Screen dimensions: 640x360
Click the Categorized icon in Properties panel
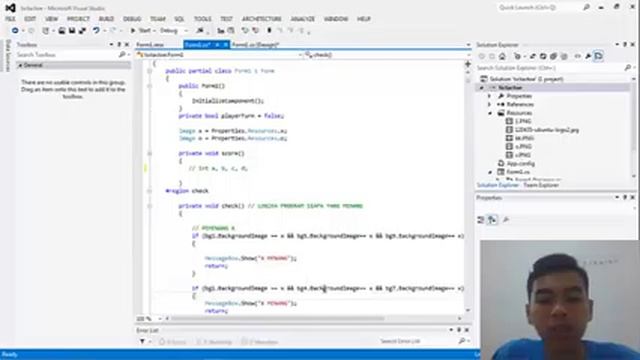[481, 220]
